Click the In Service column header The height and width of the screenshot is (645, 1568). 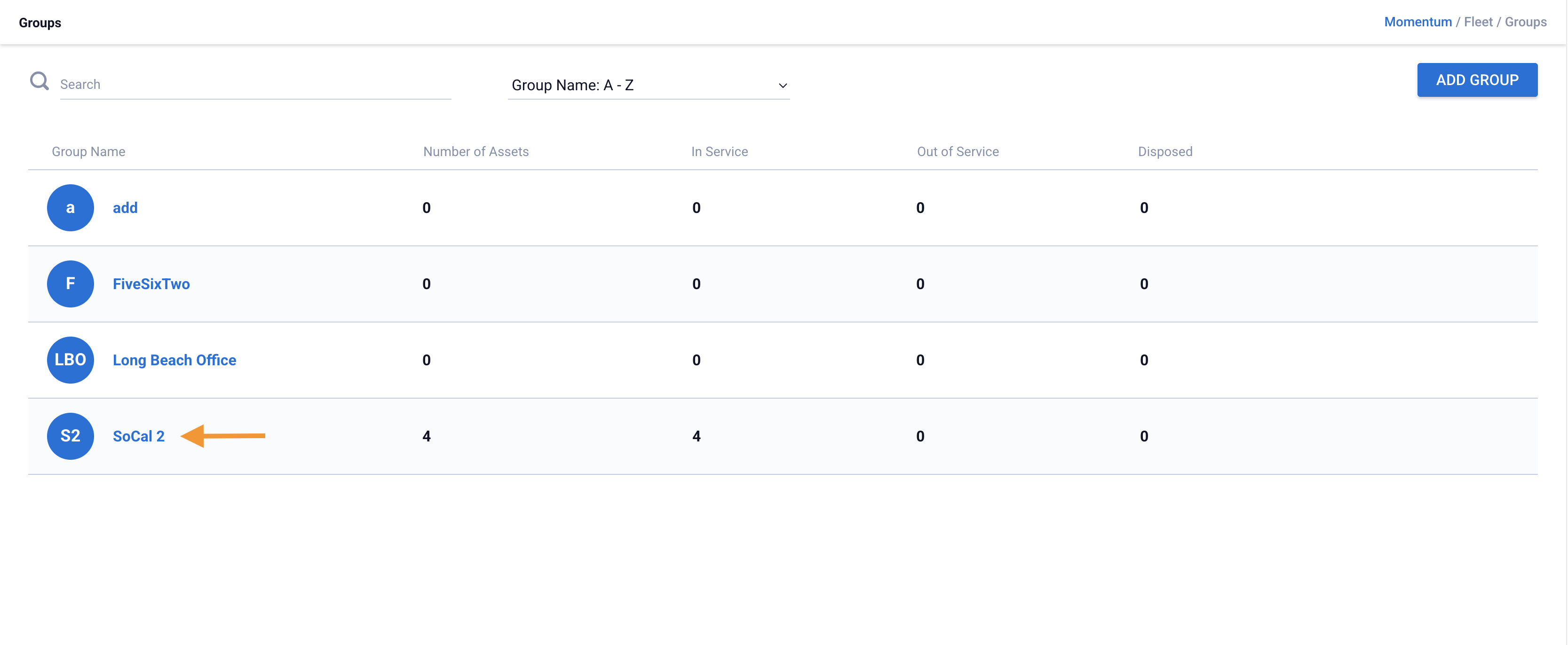tap(719, 151)
